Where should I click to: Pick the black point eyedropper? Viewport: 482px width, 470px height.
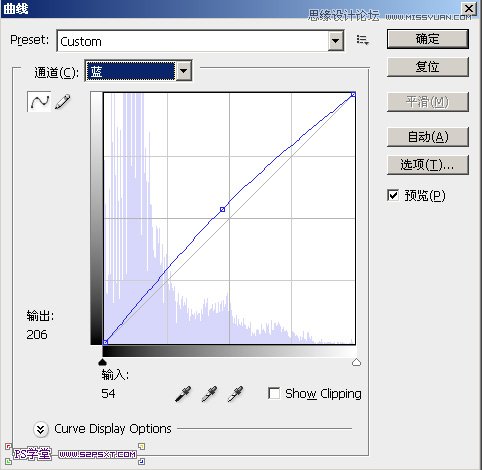(183, 394)
